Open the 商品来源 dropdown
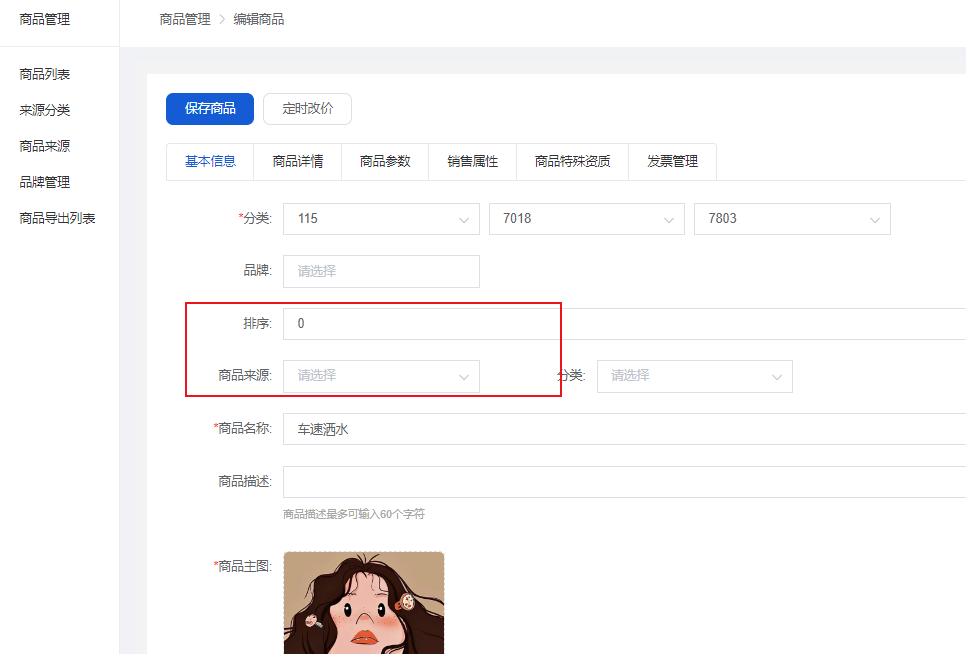Viewport: 966px width, 654px height. click(381, 376)
